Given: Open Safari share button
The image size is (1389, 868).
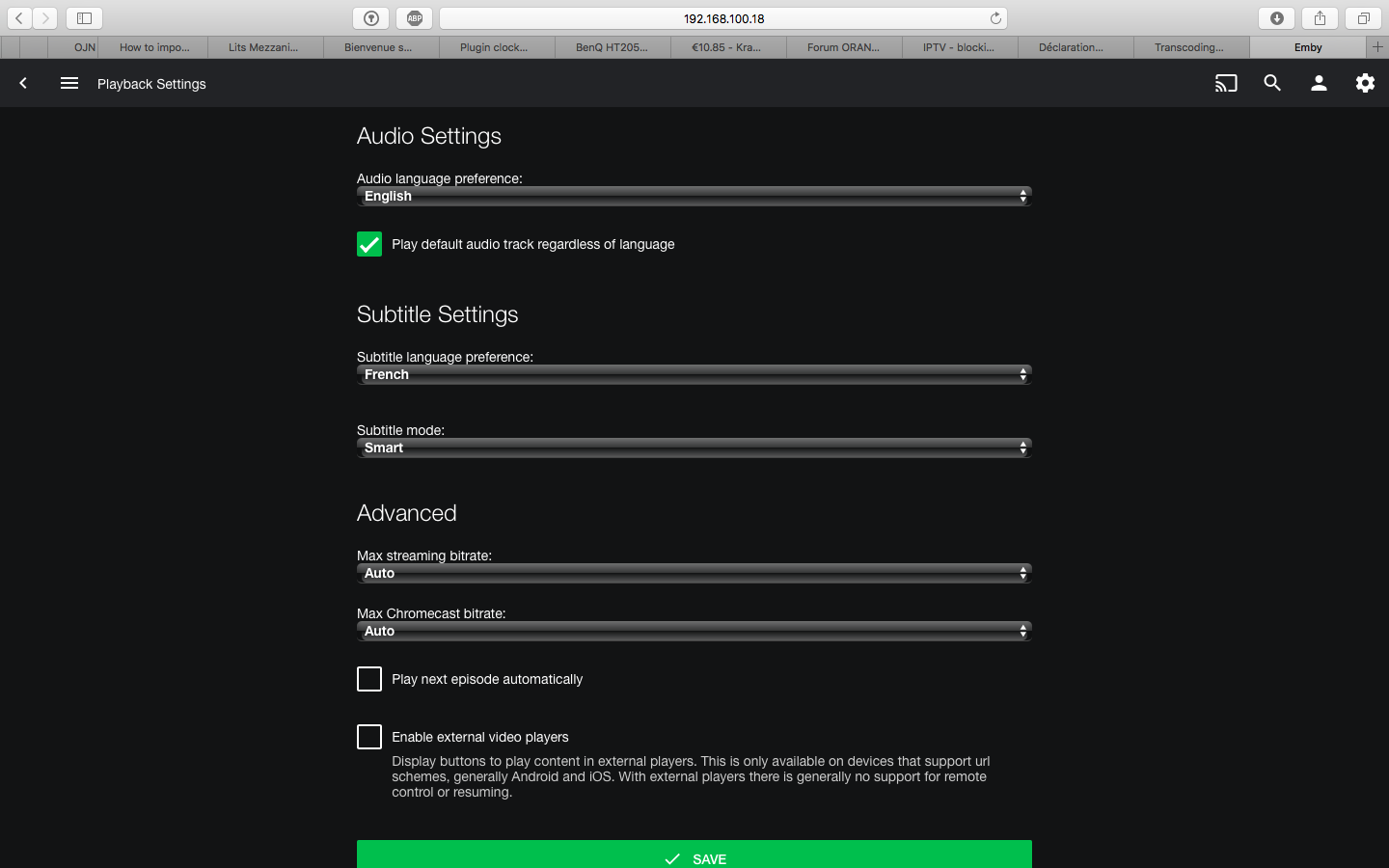Looking at the screenshot, I should [1320, 18].
